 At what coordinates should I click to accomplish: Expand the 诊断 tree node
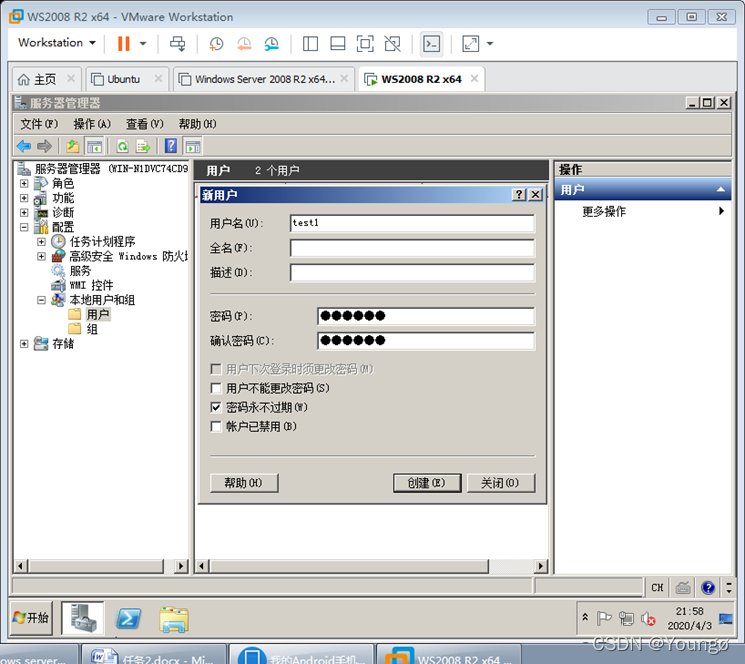pos(24,212)
